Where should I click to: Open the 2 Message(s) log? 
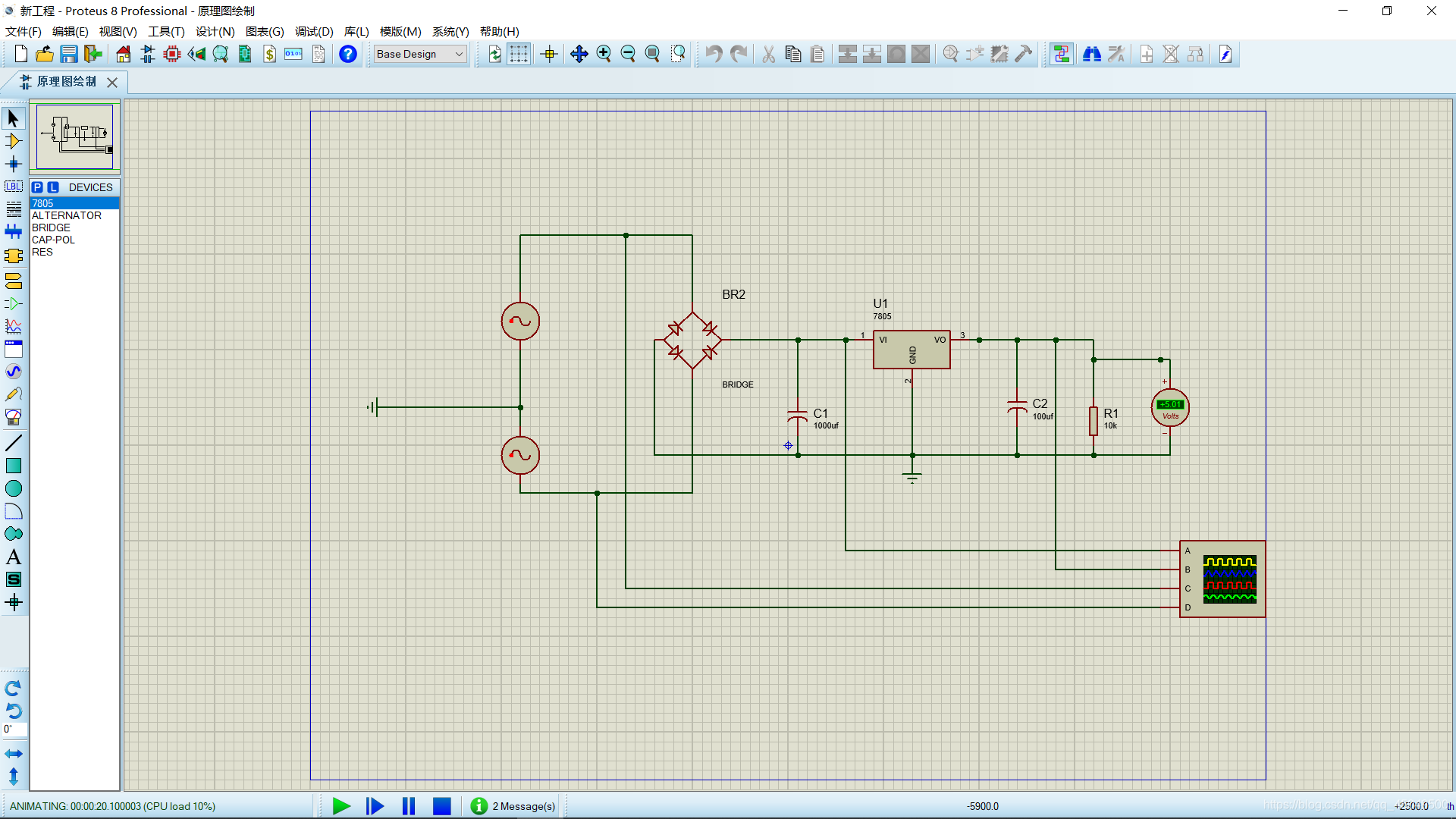[x=516, y=806]
